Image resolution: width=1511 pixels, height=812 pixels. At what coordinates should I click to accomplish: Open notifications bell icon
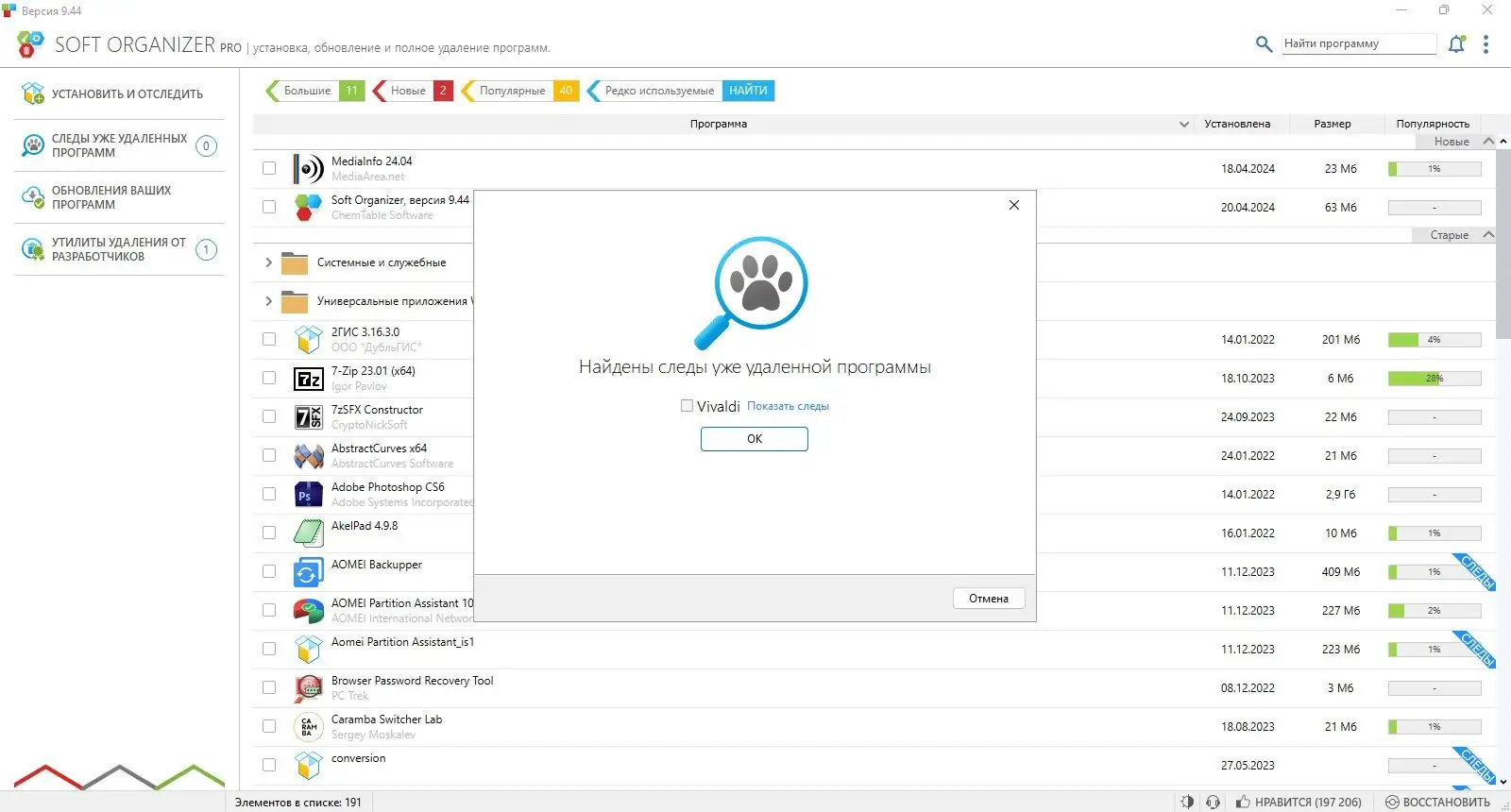coord(1457,43)
